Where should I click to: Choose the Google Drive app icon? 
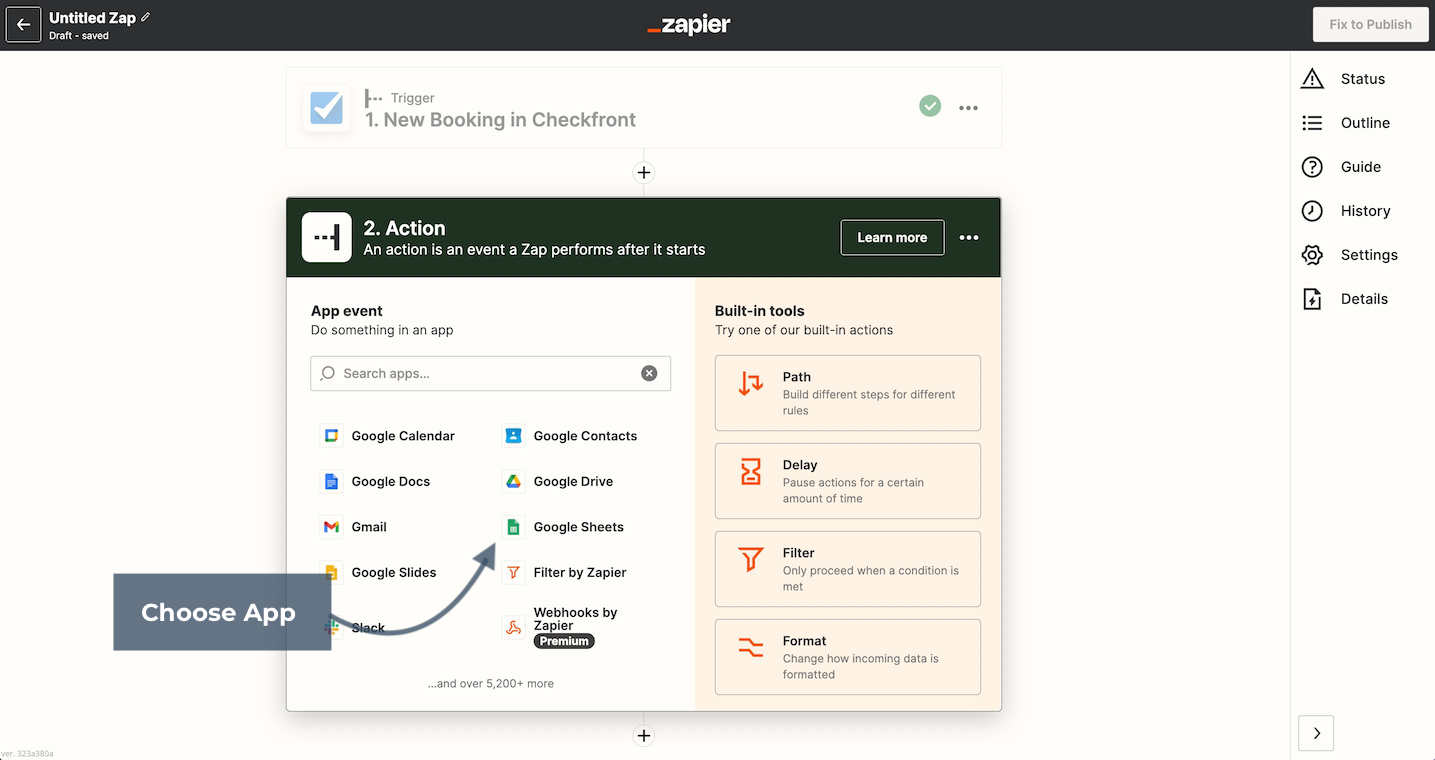click(513, 482)
